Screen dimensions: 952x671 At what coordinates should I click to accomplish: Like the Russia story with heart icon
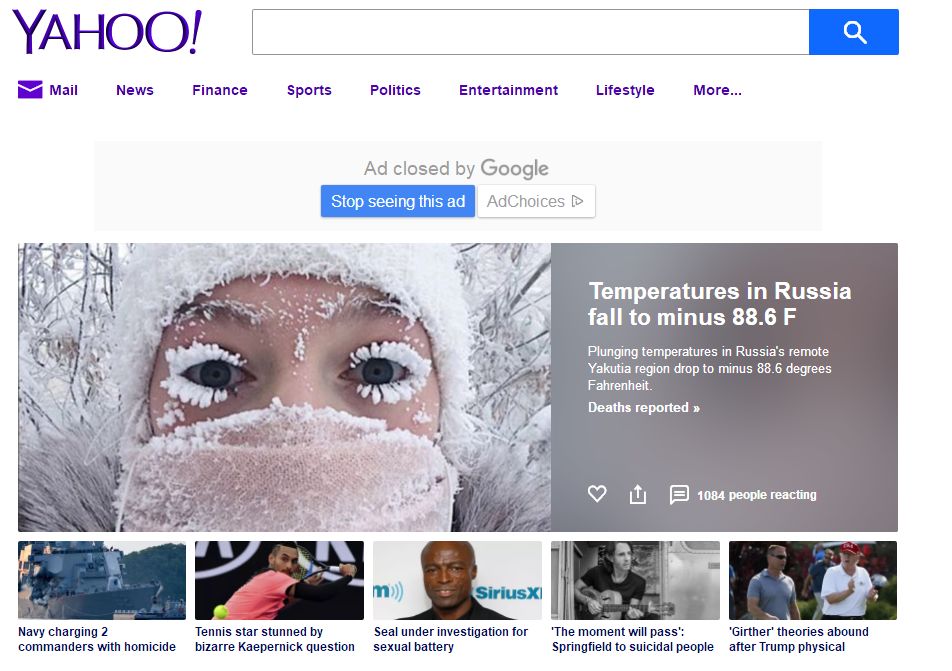pyautogui.click(x=597, y=494)
